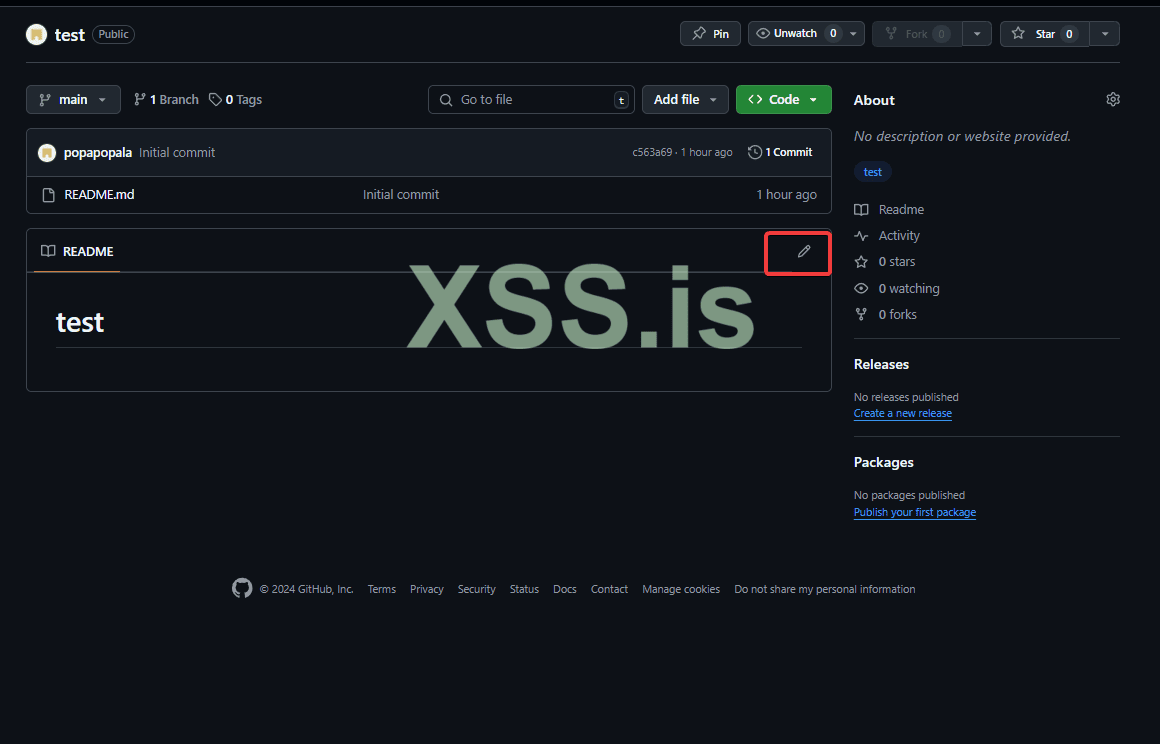
Task: Pin the test repository
Action: coord(710,34)
